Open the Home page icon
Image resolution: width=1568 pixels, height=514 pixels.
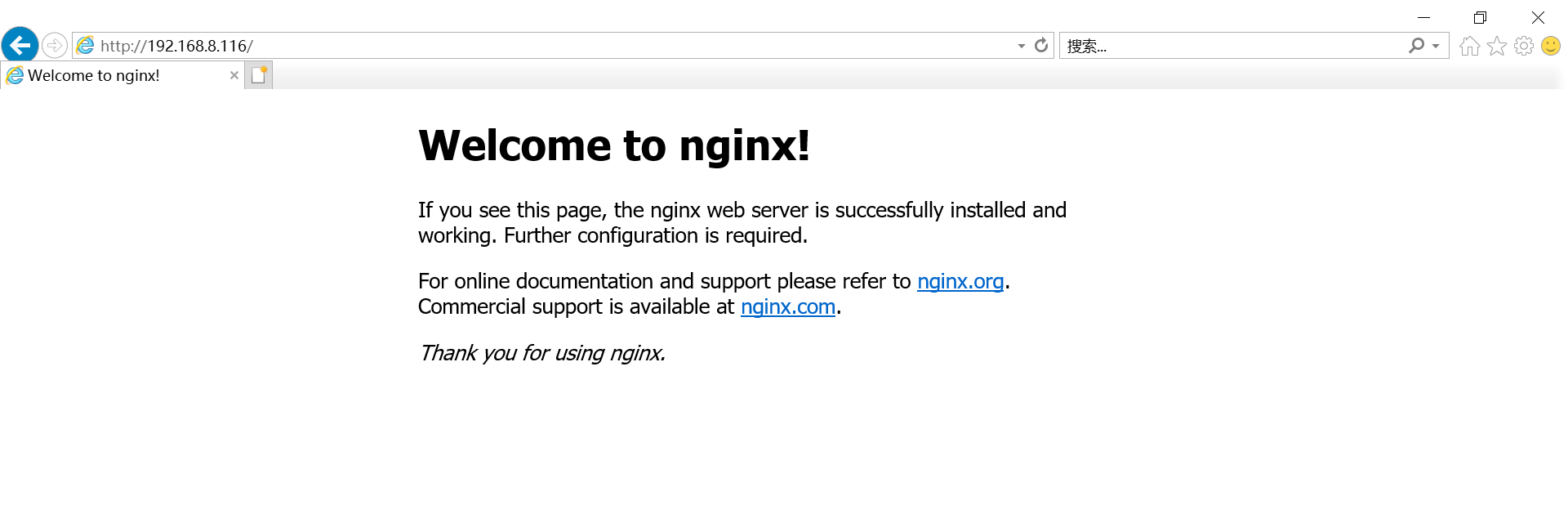[1469, 46]
